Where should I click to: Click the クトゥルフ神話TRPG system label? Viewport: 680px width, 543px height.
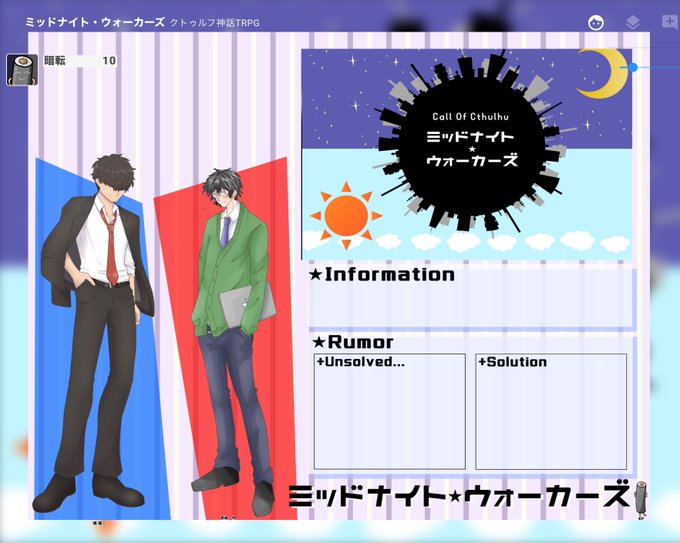[215, 23]
